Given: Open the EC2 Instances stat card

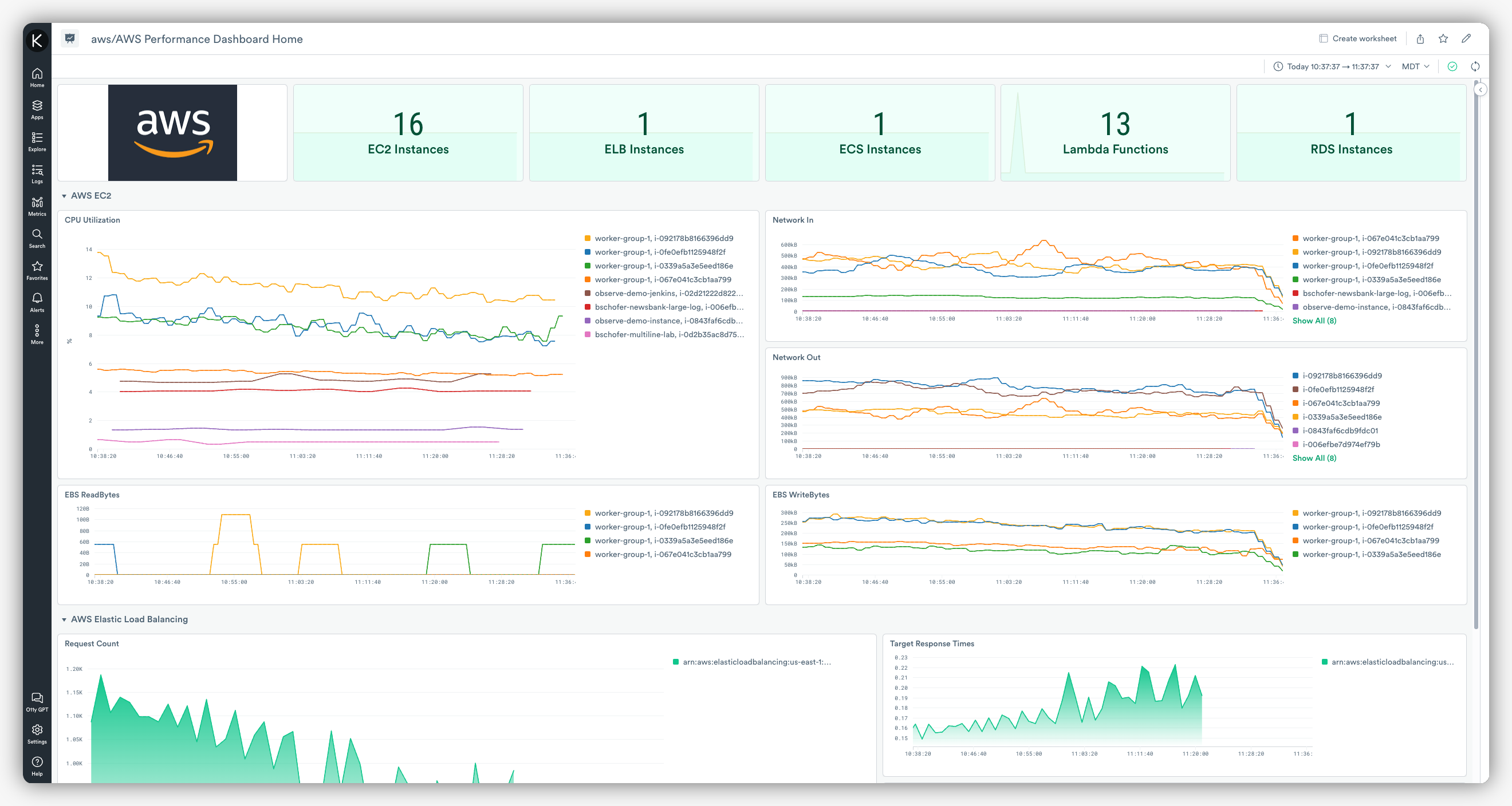Looking at the screenshot, I should (x=408, y=133).
